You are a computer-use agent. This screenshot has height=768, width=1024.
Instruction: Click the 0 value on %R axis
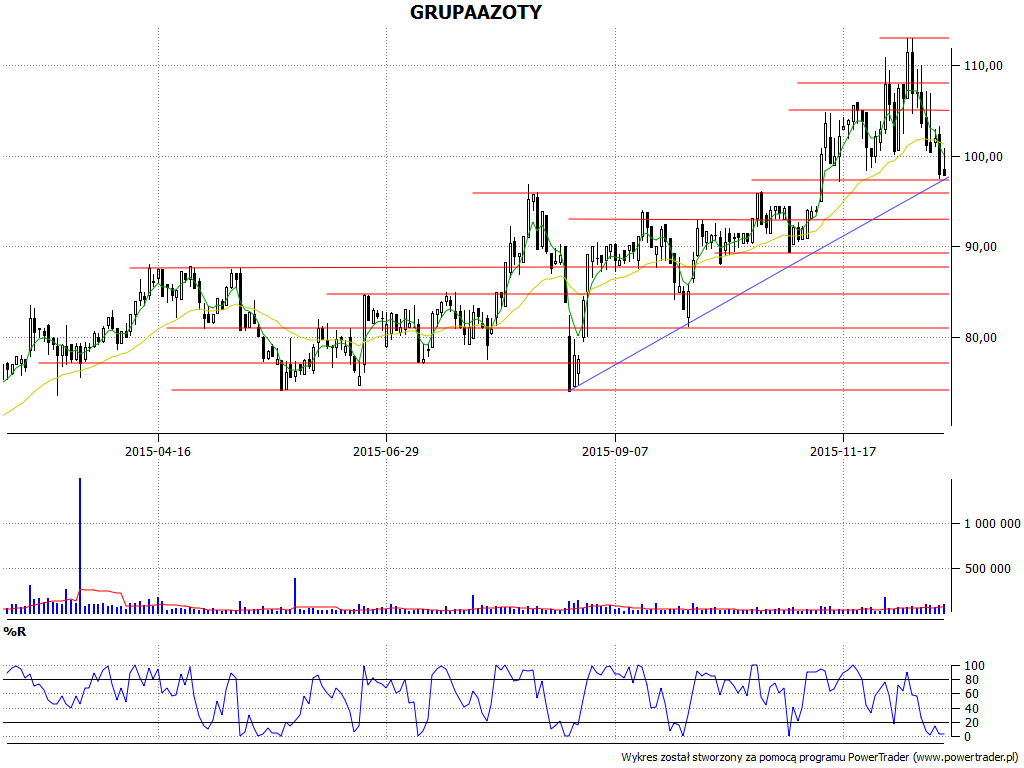[968, 737]
